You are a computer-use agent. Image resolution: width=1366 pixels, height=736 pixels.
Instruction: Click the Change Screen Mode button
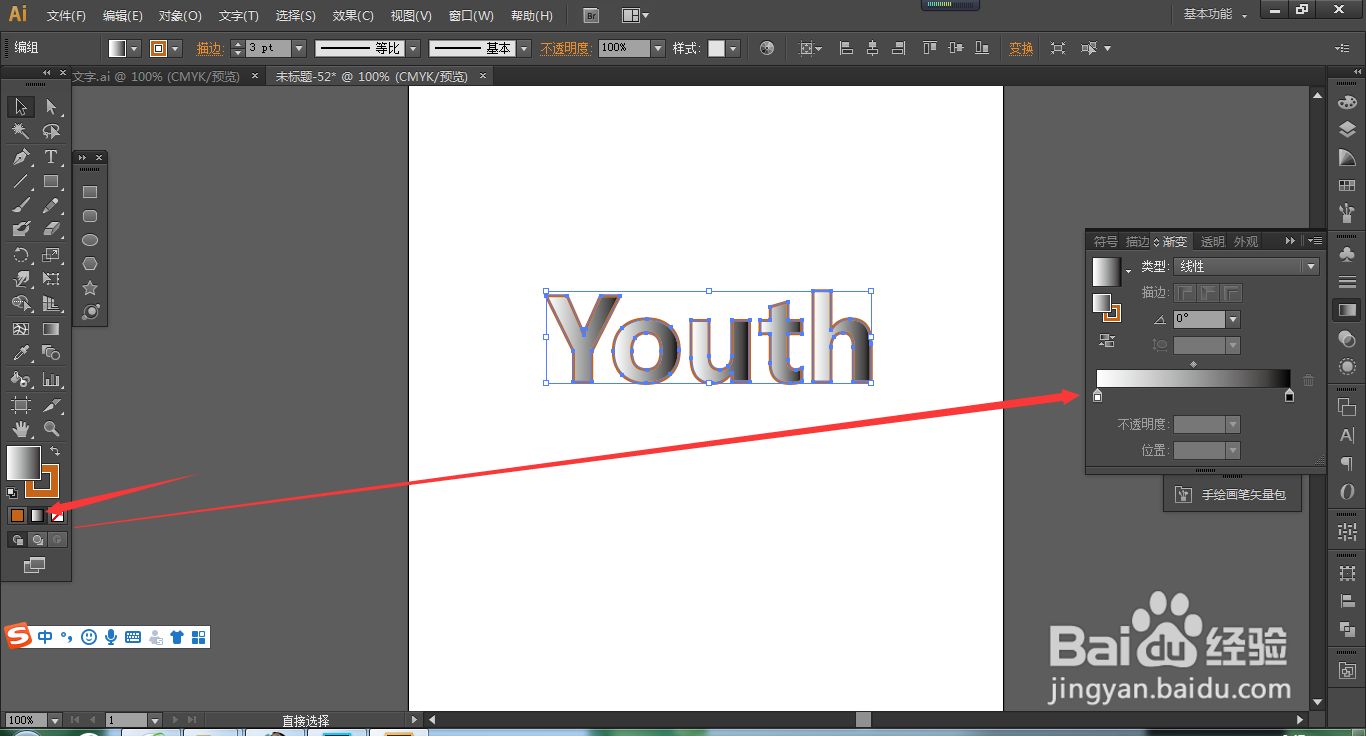pyautogui.click(x=35, y=566)
